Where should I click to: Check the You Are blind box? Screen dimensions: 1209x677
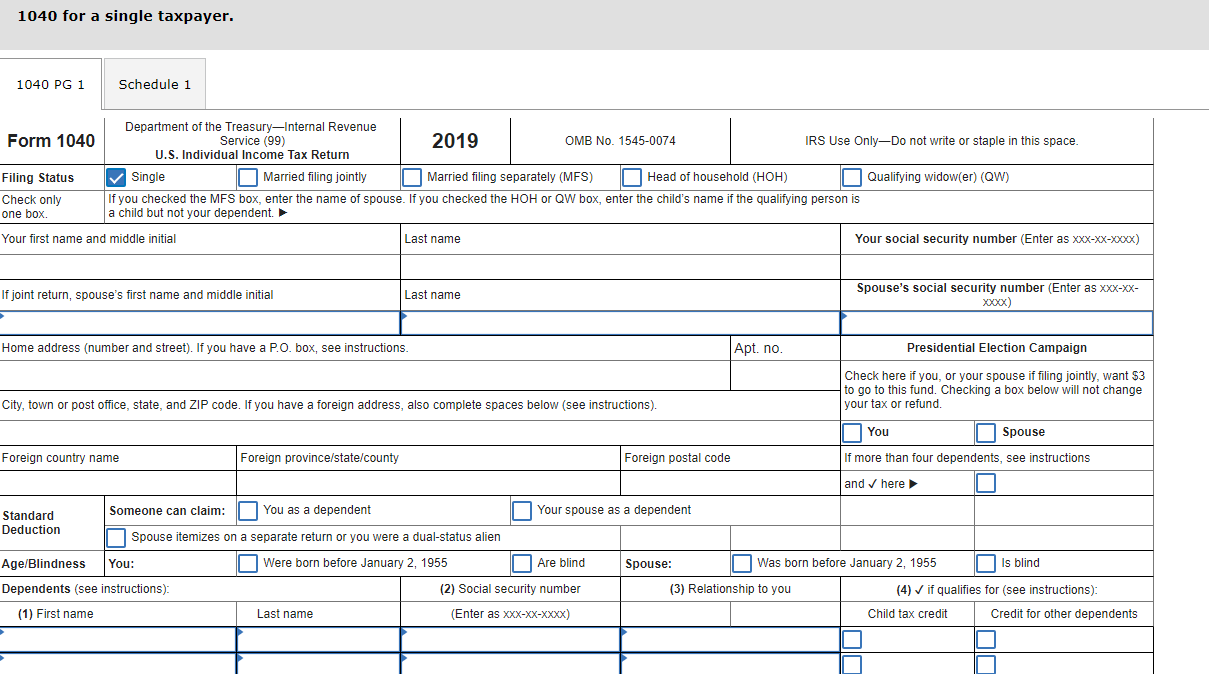coord(522,563)
